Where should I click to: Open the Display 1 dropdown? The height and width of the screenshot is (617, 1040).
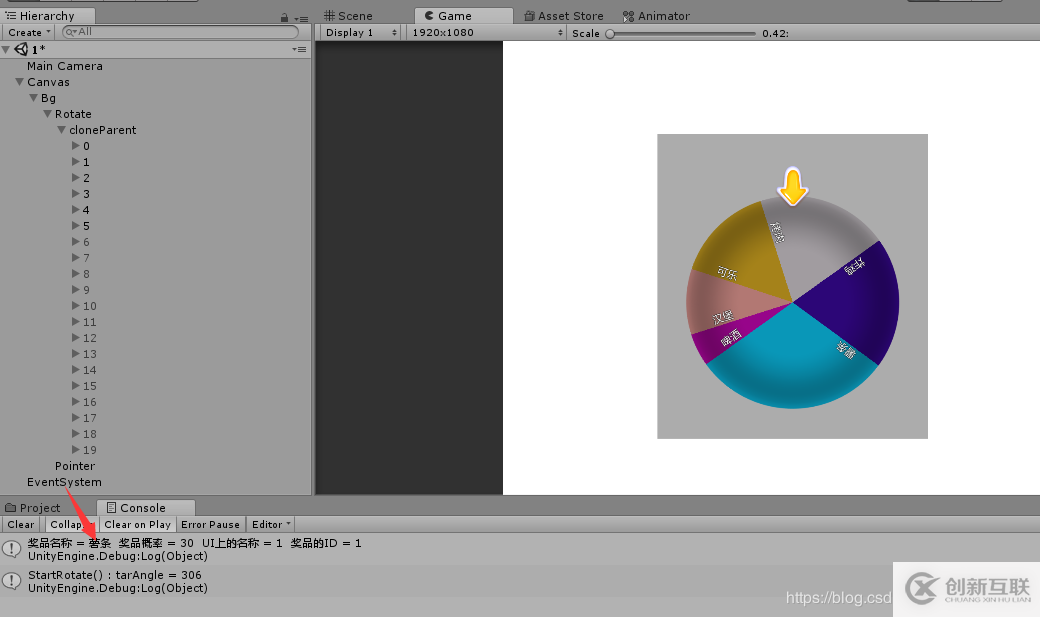[x=361, y=33]
